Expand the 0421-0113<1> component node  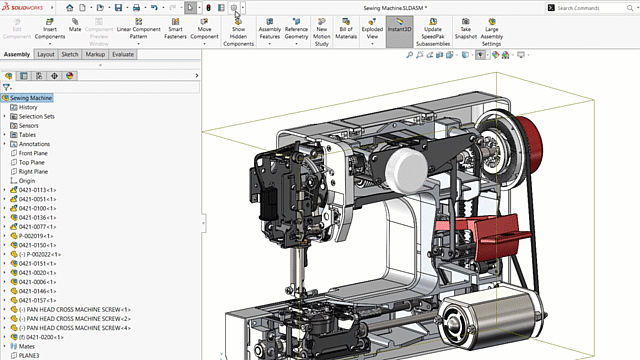(4, 190)
